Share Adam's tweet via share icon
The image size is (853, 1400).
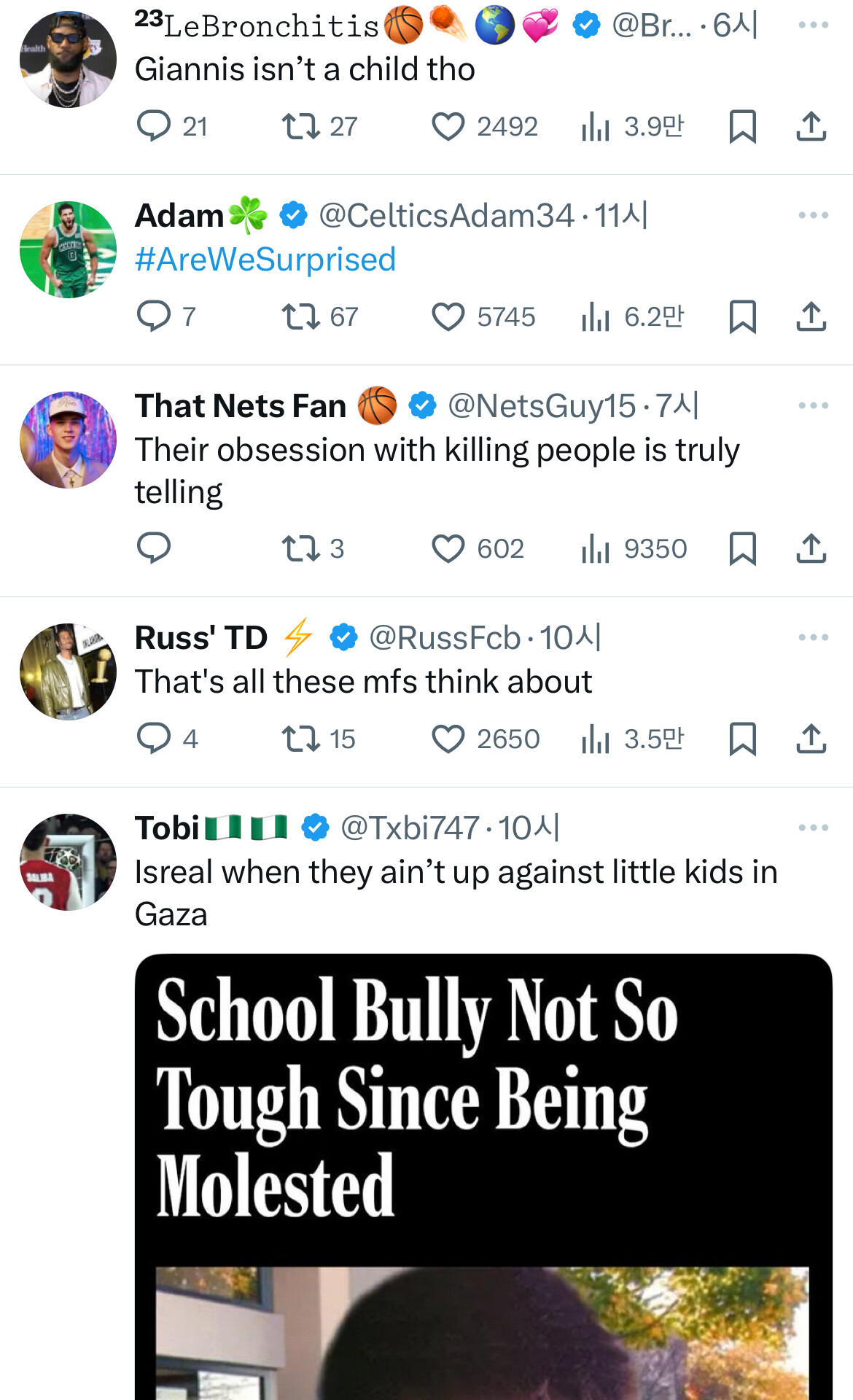811,317
